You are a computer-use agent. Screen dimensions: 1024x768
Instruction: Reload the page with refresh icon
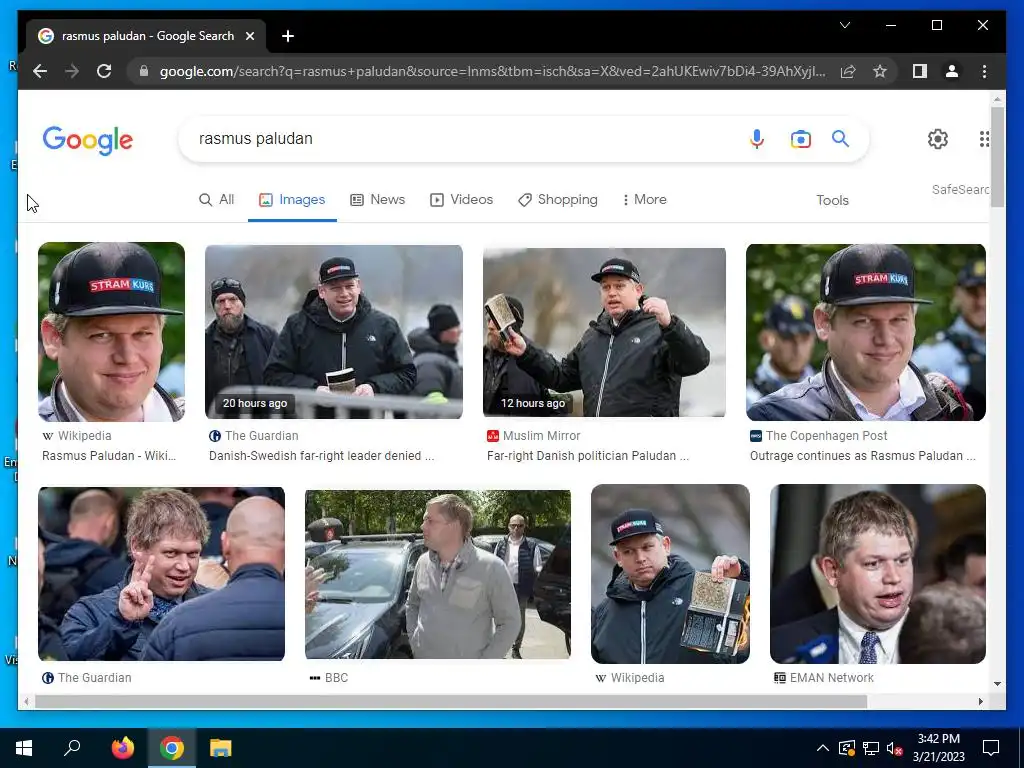104,71
